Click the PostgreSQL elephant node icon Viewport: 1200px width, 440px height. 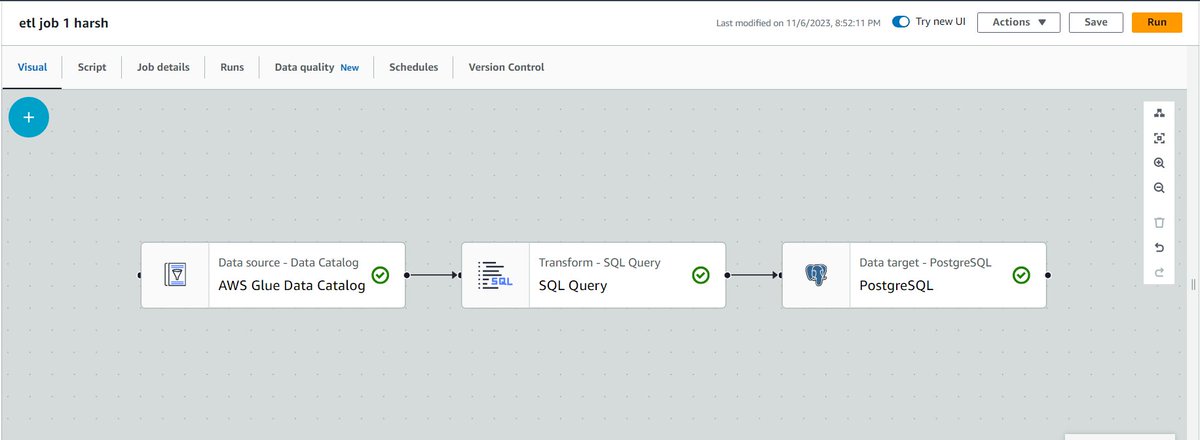[816, 275]
